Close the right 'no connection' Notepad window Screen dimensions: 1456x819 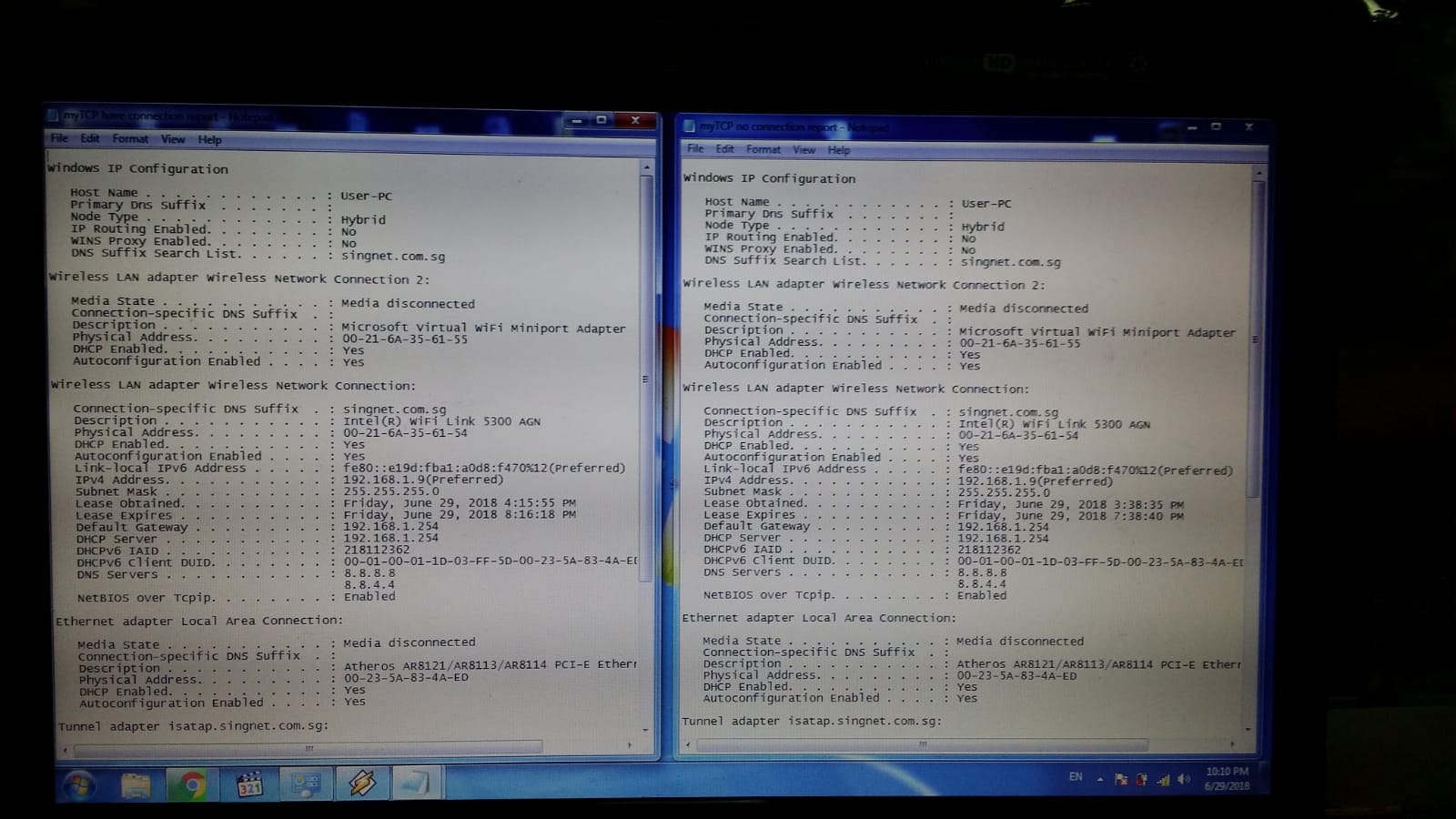(x=1249, y=126)
